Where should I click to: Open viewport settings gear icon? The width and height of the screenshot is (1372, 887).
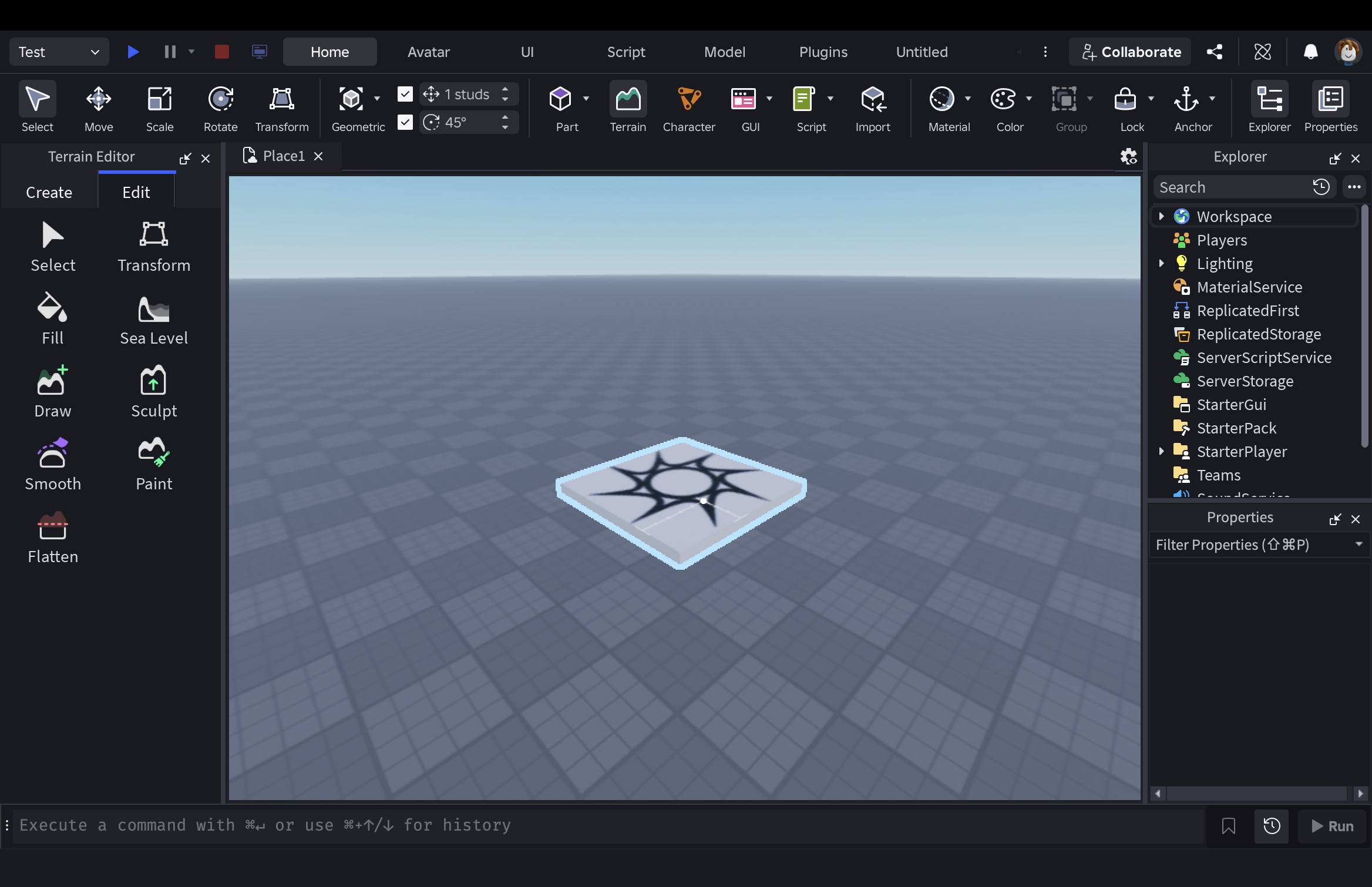point(1129,156)
